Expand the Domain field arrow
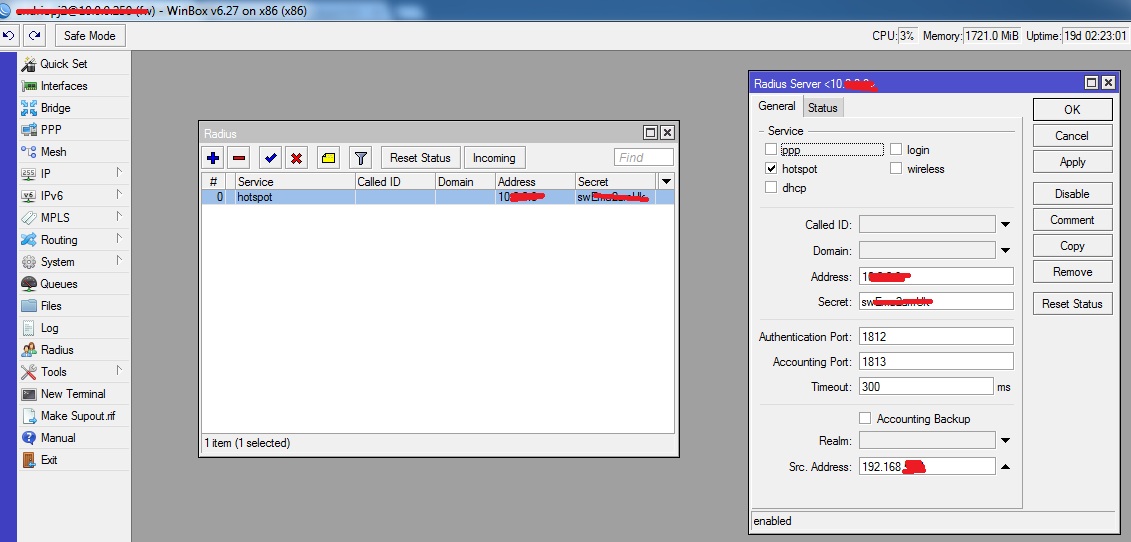 tap(1005, 251)
